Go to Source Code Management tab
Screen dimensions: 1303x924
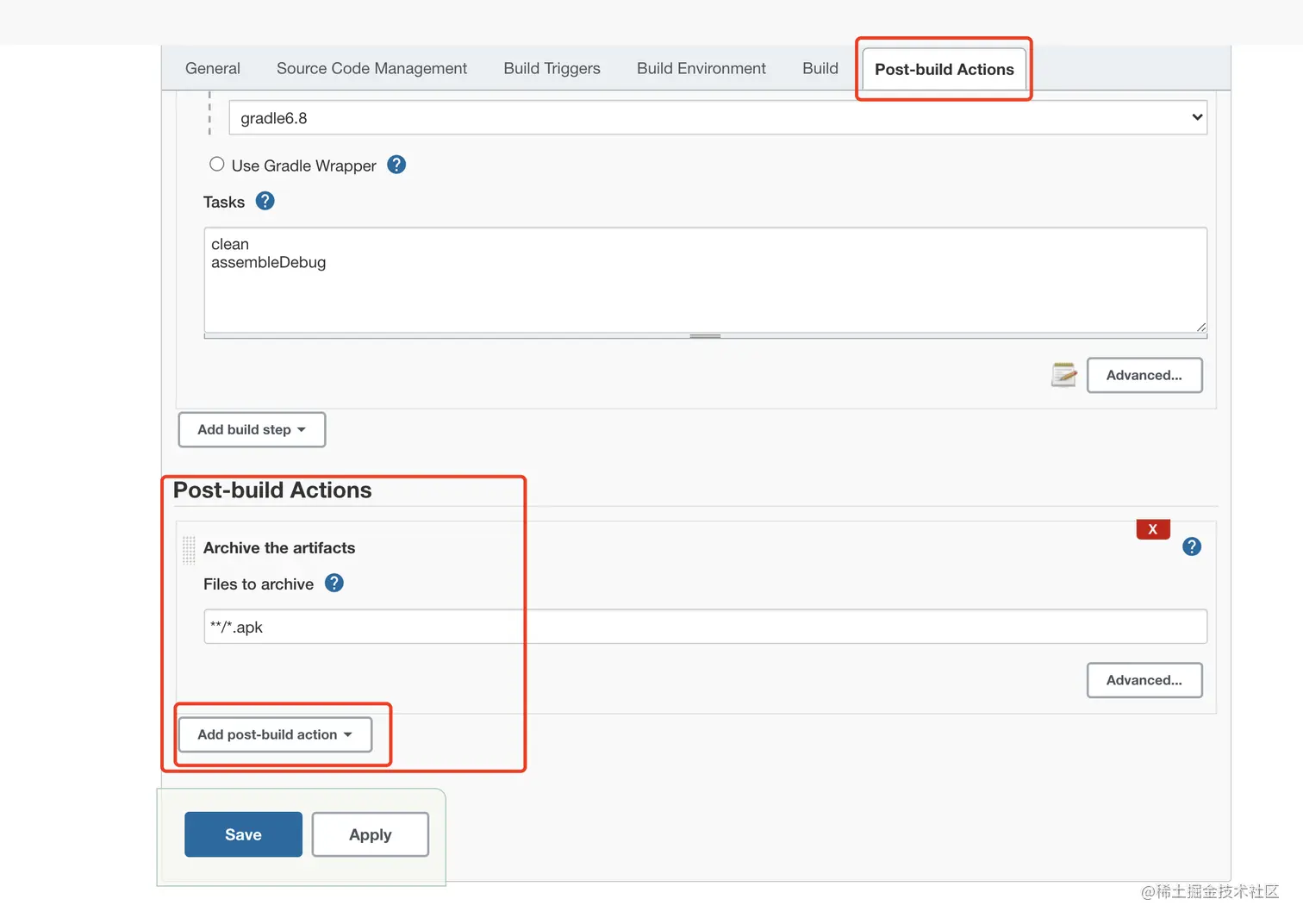point(371,68)
